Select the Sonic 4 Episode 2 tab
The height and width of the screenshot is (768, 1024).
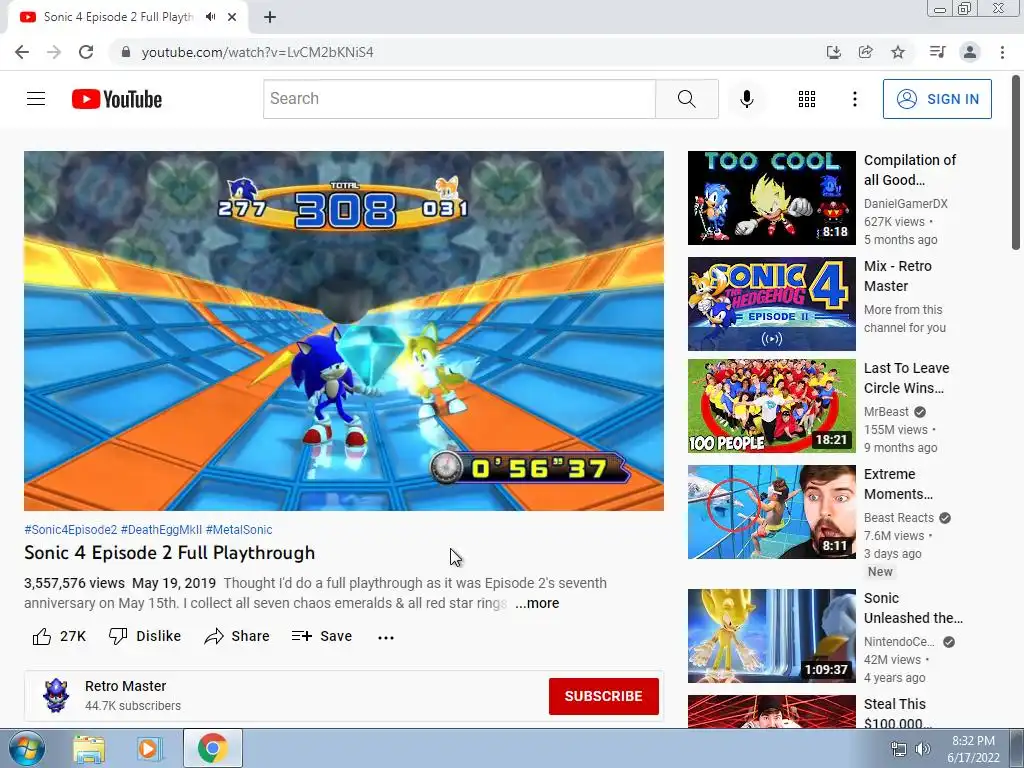118,17
